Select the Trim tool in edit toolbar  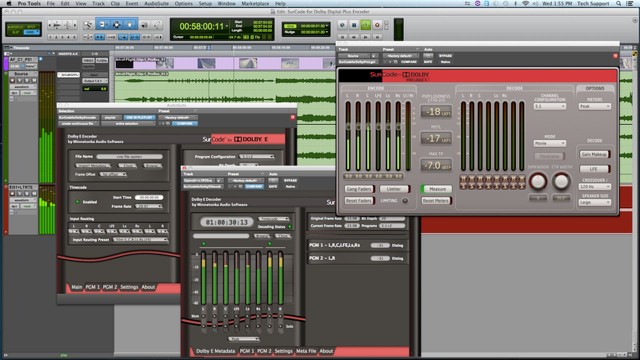pos(102,25)
